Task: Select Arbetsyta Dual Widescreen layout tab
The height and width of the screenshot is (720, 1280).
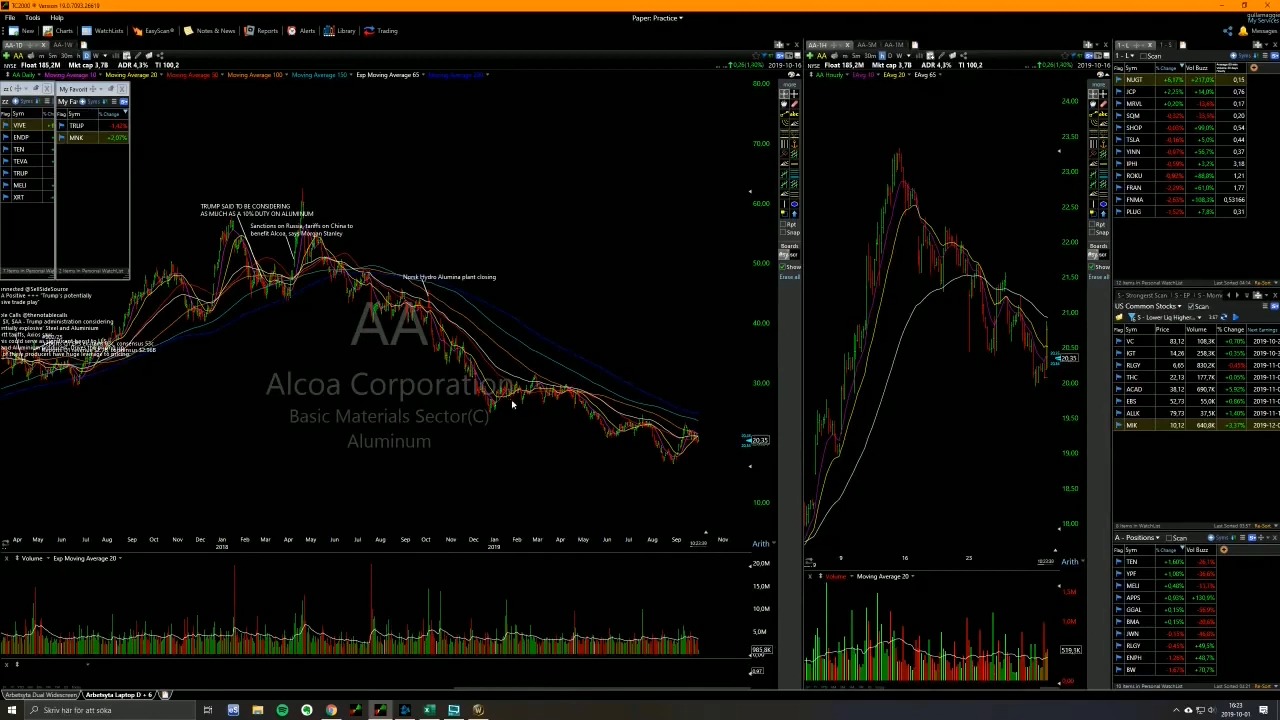Action: point(40,695)
